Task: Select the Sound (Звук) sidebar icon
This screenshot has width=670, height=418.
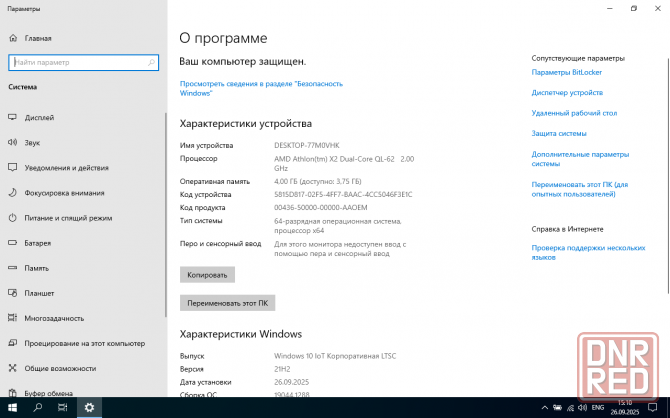Action: pyautogui.click(x=12, y=142)
